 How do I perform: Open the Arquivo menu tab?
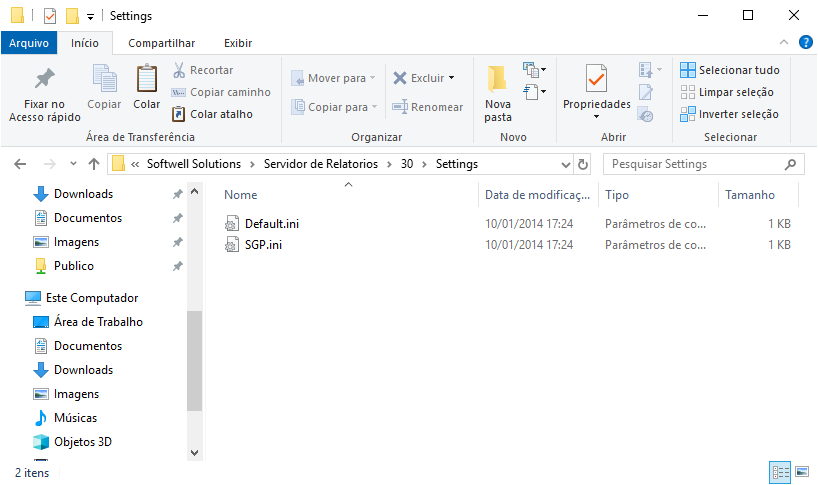29,43
